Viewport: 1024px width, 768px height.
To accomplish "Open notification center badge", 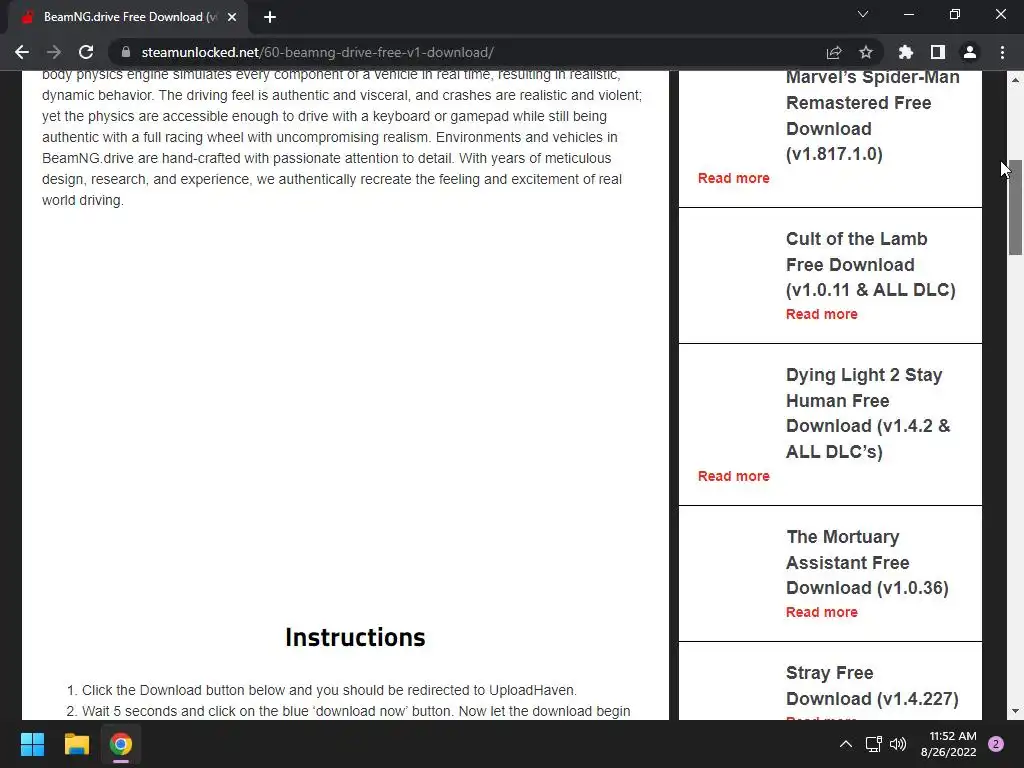I will (996, 744).
